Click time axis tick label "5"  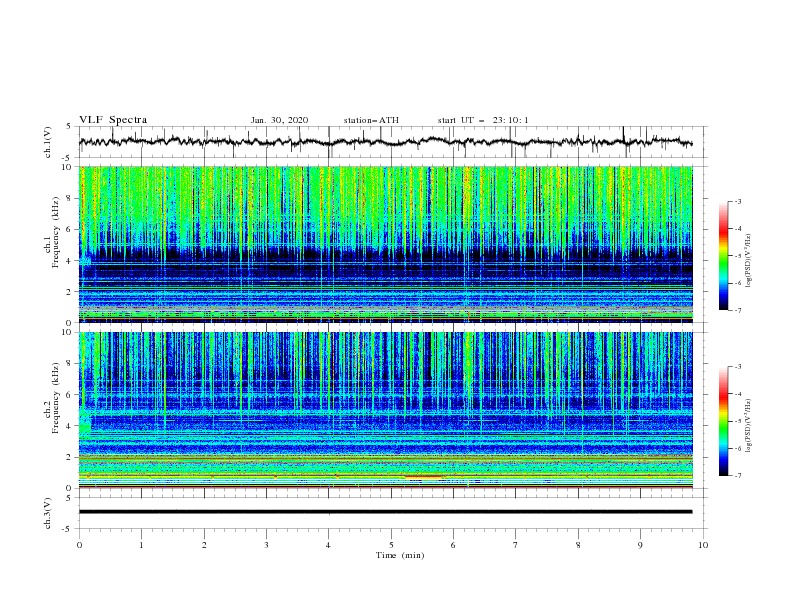pyautogui.click(x=391, y=545)
